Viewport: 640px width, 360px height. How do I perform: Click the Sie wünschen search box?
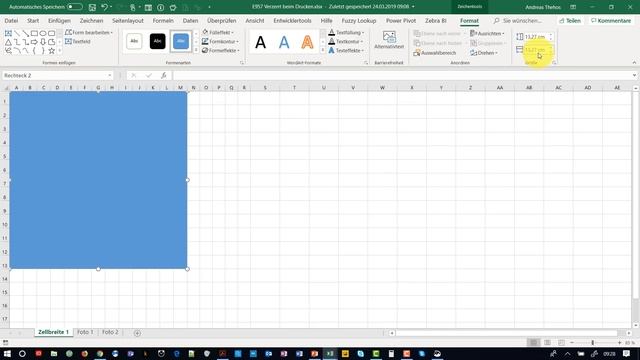[518, 20]
